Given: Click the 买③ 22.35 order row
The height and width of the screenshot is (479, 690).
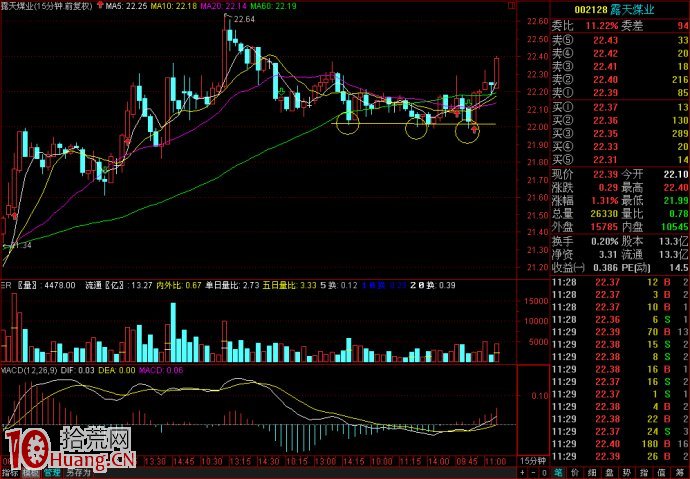Looking at the screenshot, I should (x=620, y=134).
